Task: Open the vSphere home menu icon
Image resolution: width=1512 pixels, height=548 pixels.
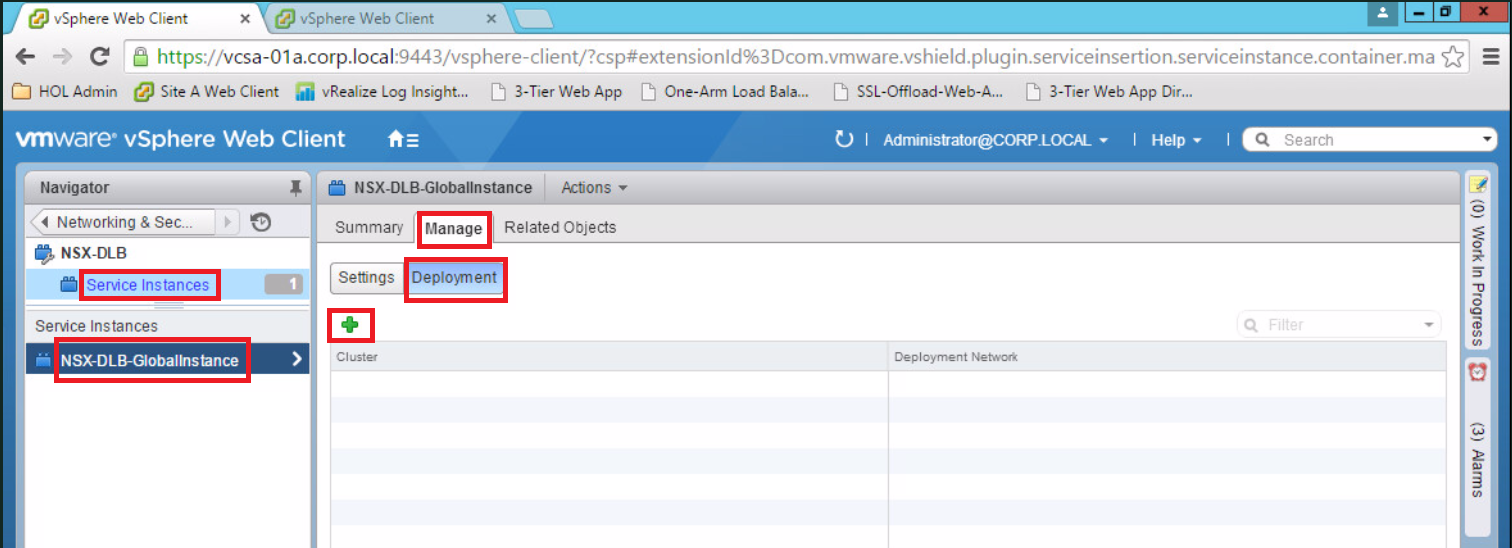Action: (403, 140)
